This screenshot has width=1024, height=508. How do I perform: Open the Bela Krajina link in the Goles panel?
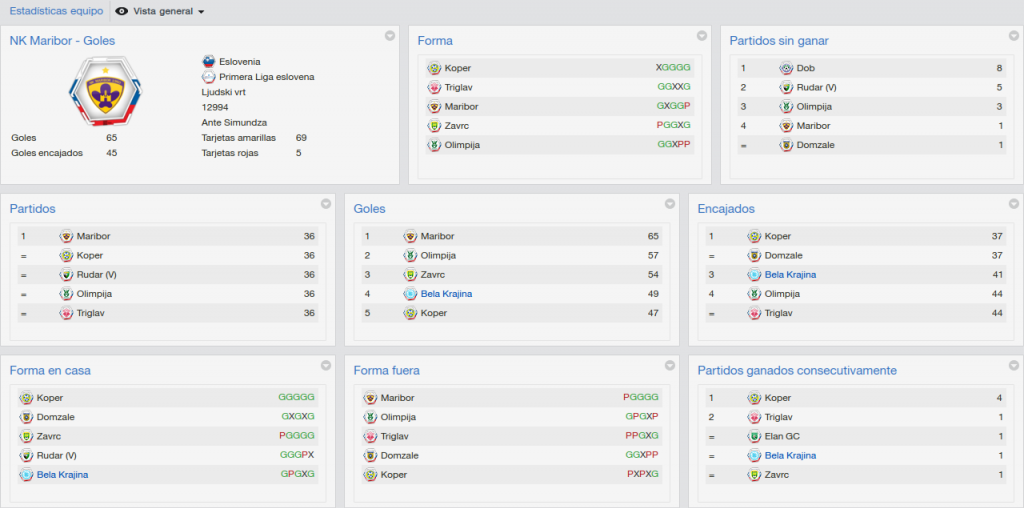(446, 294)
